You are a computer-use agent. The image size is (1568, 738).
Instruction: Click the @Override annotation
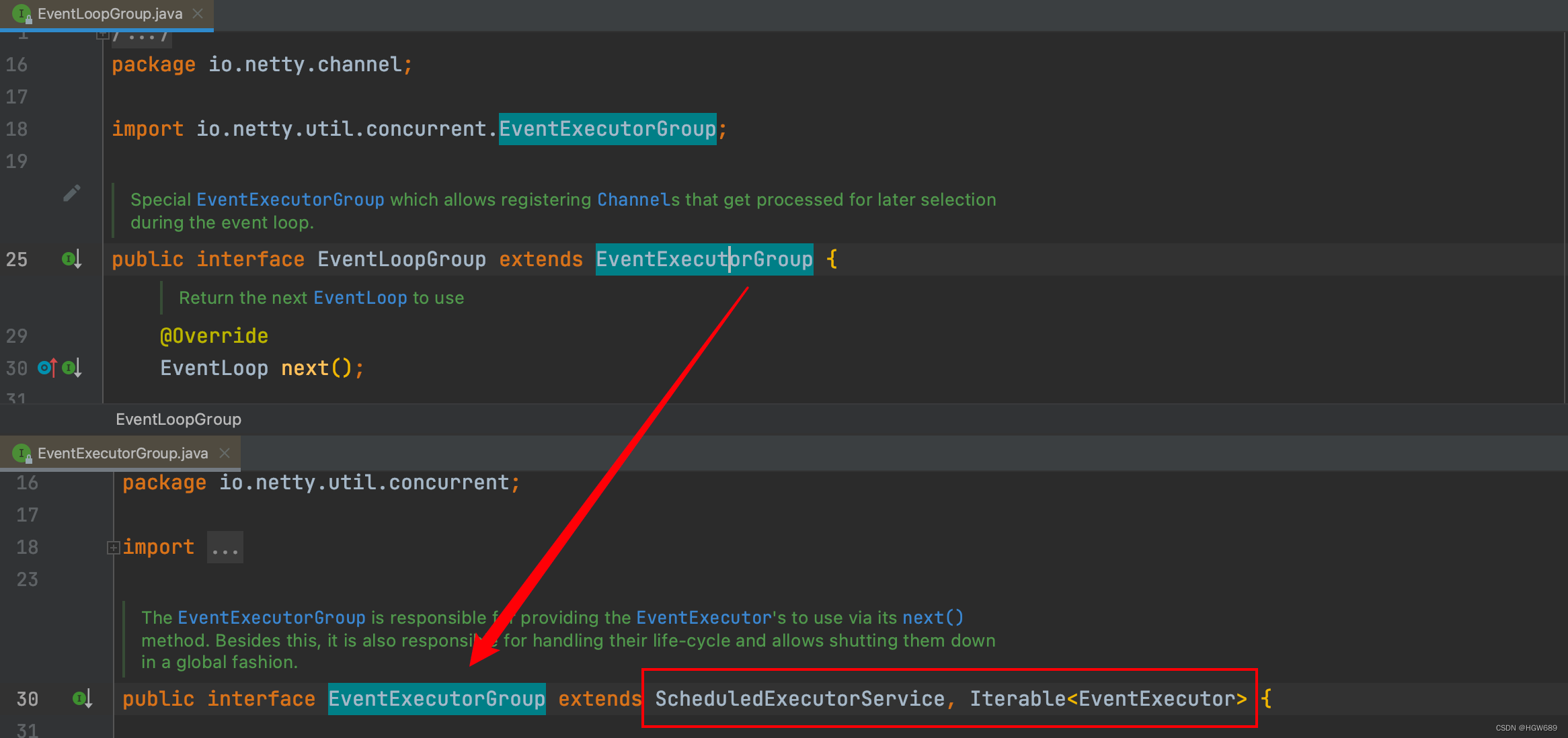pyautogui.click(x=214, y=336)
